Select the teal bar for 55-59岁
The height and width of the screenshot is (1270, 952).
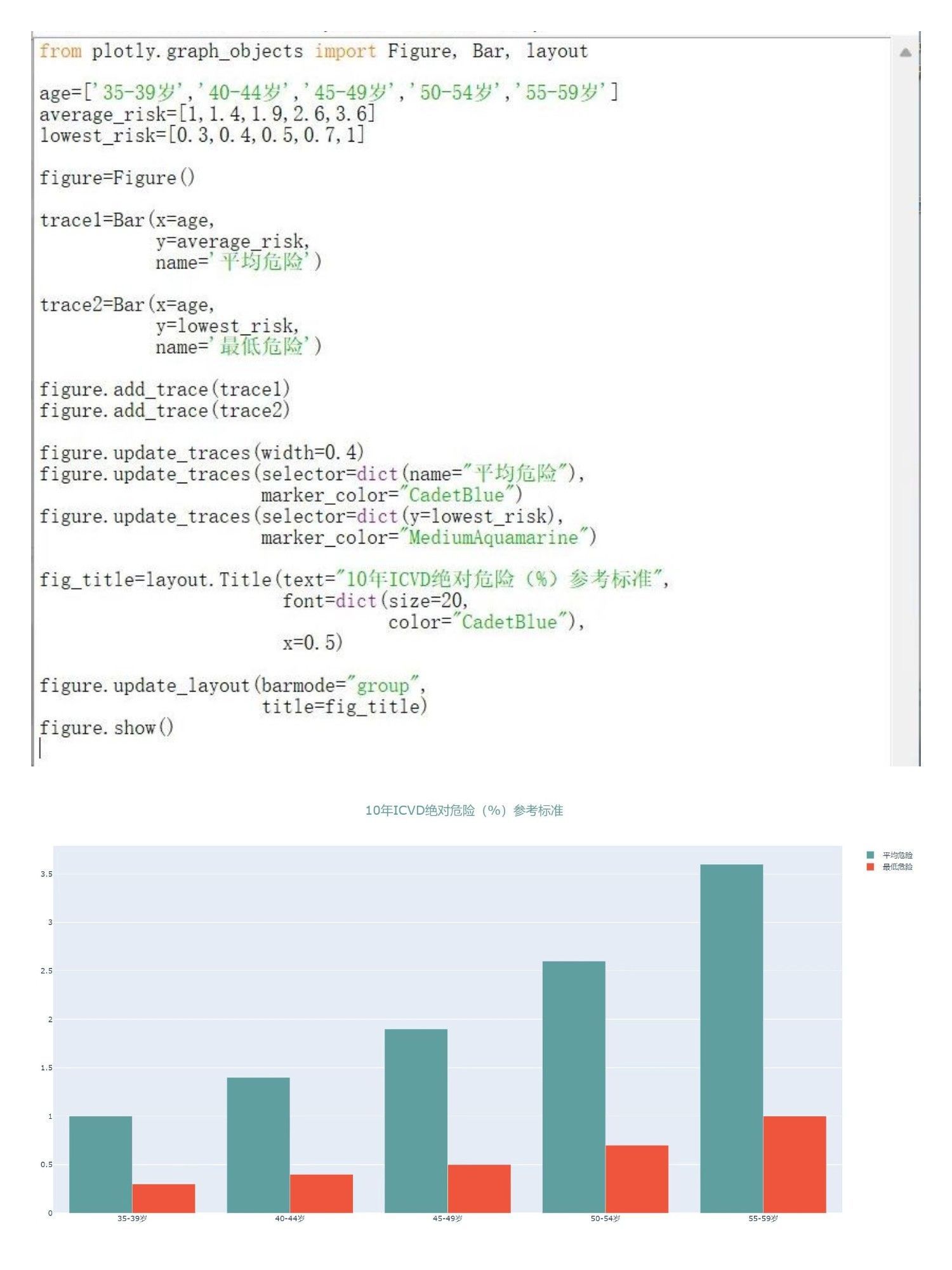pos(731,1038)
